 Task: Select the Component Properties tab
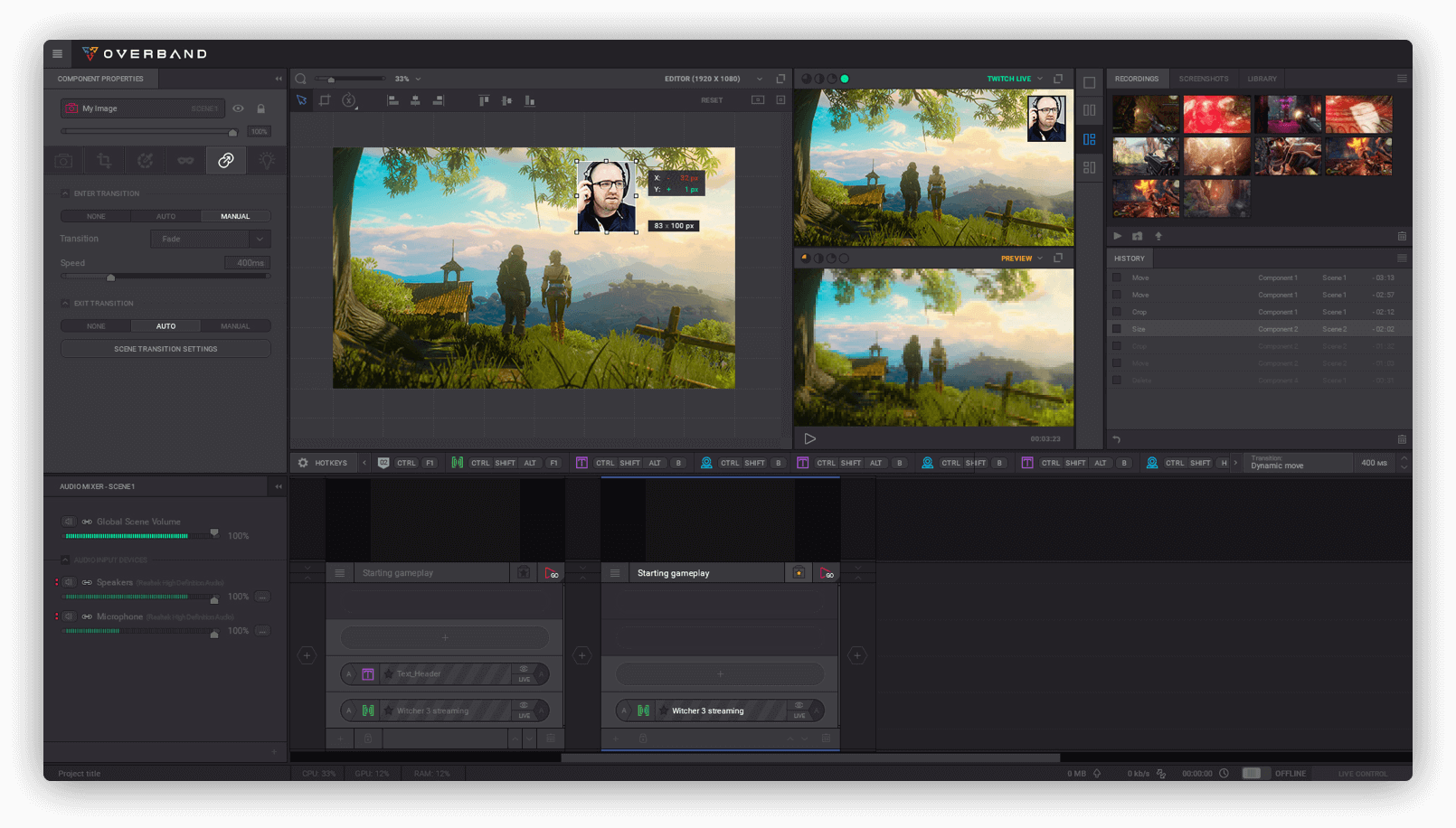click(x=100, y=79)
